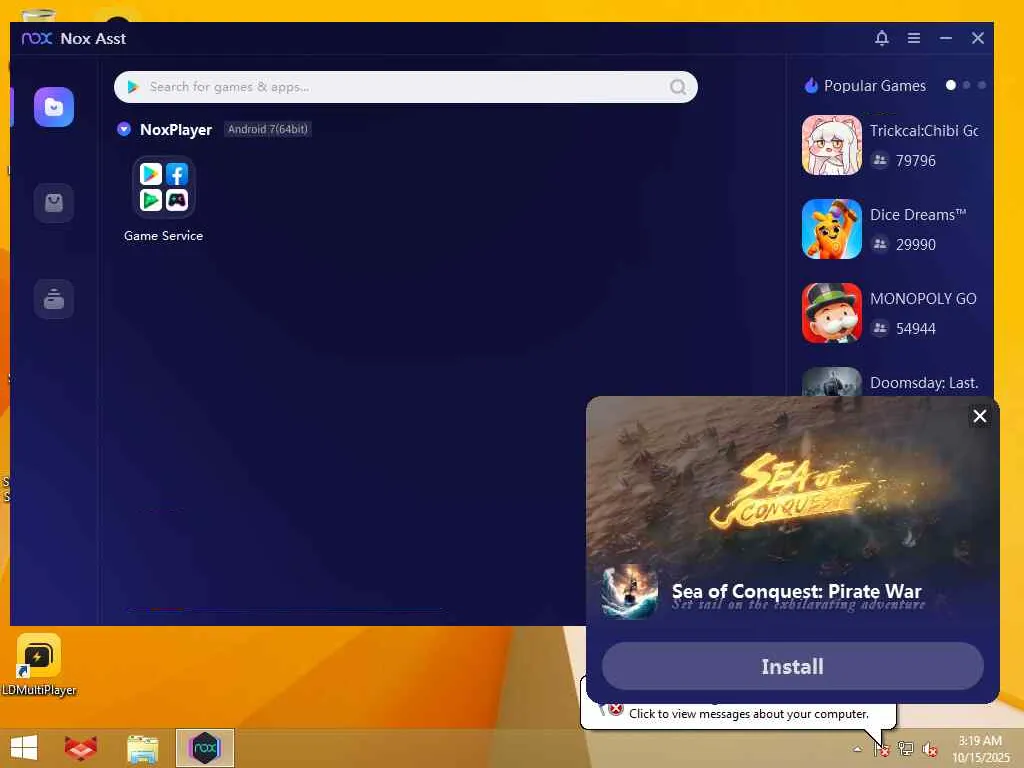Collapse the NoxPlayer section arrow

[x=123, y=129]
